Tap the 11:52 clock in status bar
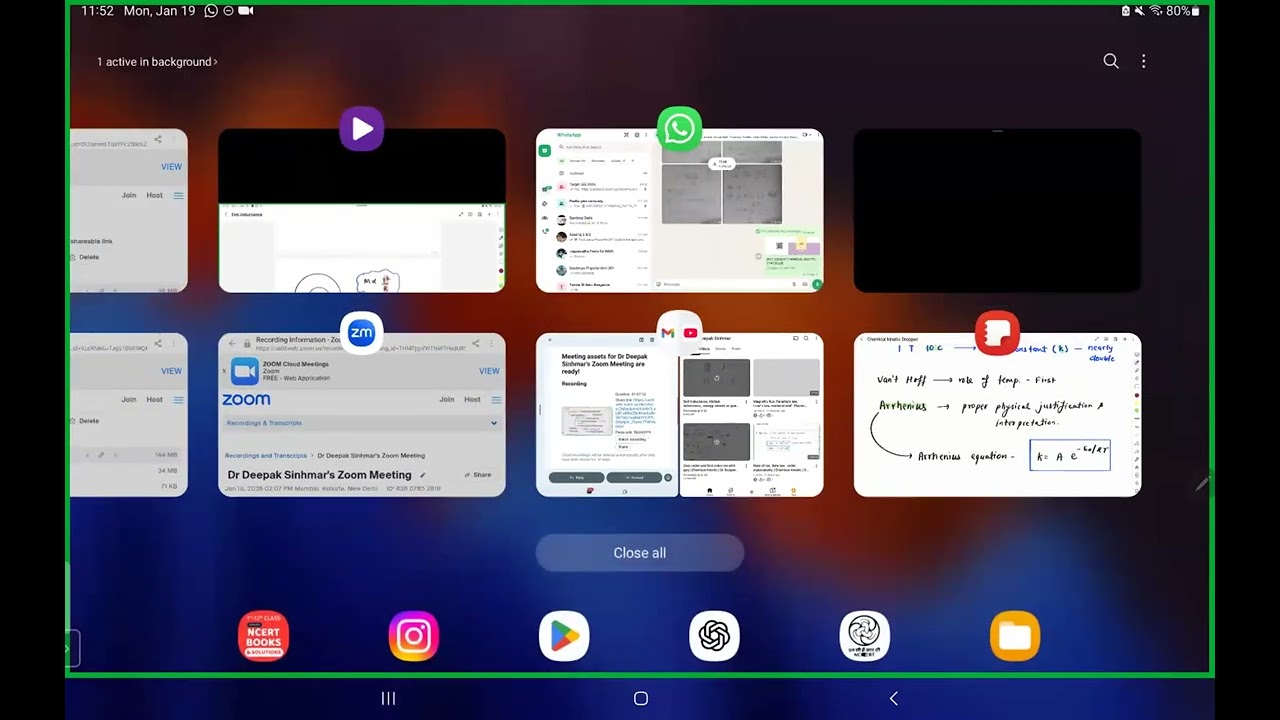The height and width of the screenshot is (720, 1280). pyautogui.click(x=97, y=11)
